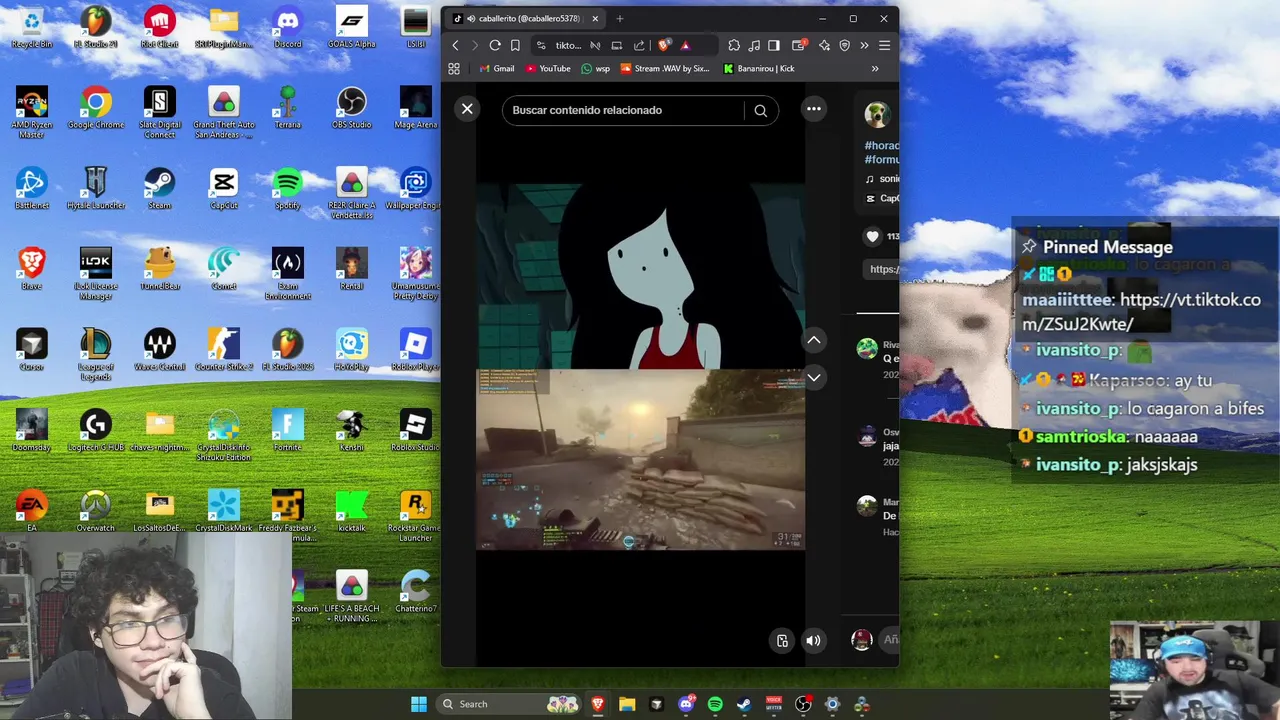
Task: Open site settings icon in address bar
Action: pyautogui.click(x=541, y=45)
